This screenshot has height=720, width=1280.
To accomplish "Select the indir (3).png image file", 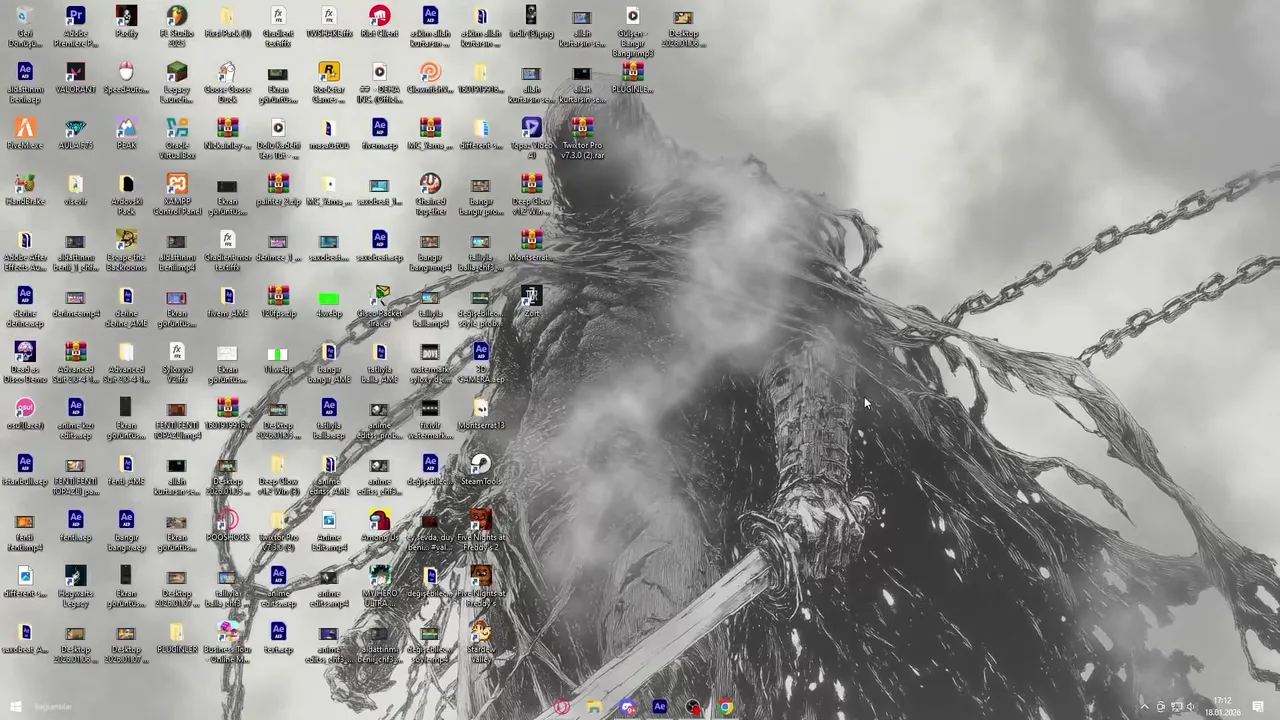I will 531,22.
